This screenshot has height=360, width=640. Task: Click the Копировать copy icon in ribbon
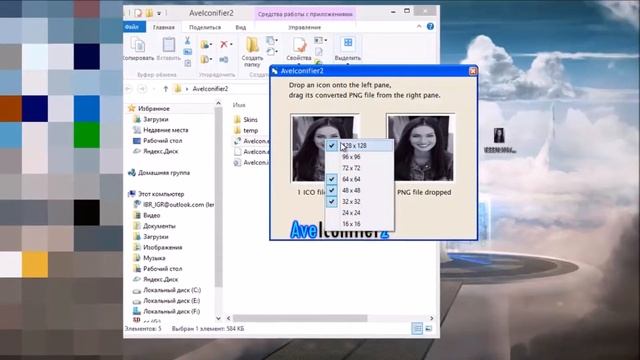(x=138, y=45)
